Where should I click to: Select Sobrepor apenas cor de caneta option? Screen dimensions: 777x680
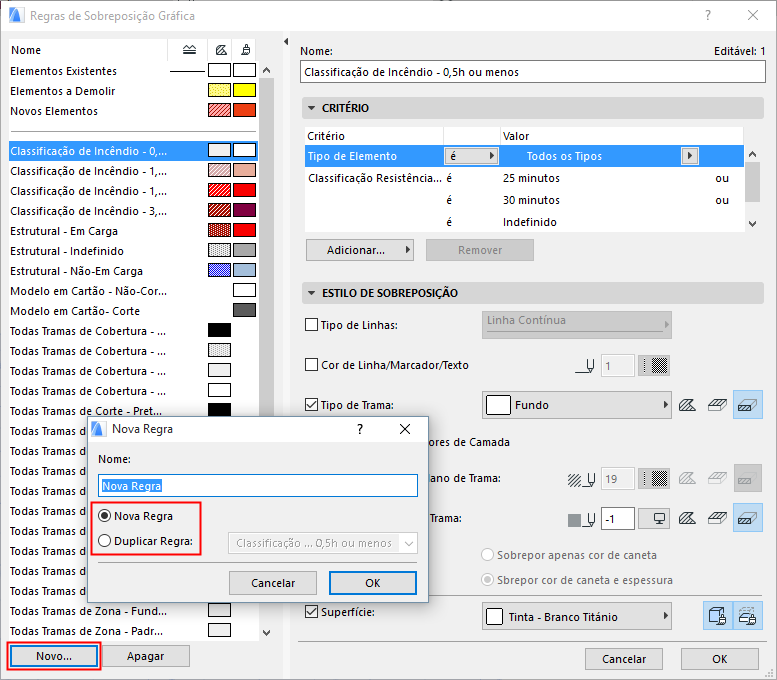(488, 555)
